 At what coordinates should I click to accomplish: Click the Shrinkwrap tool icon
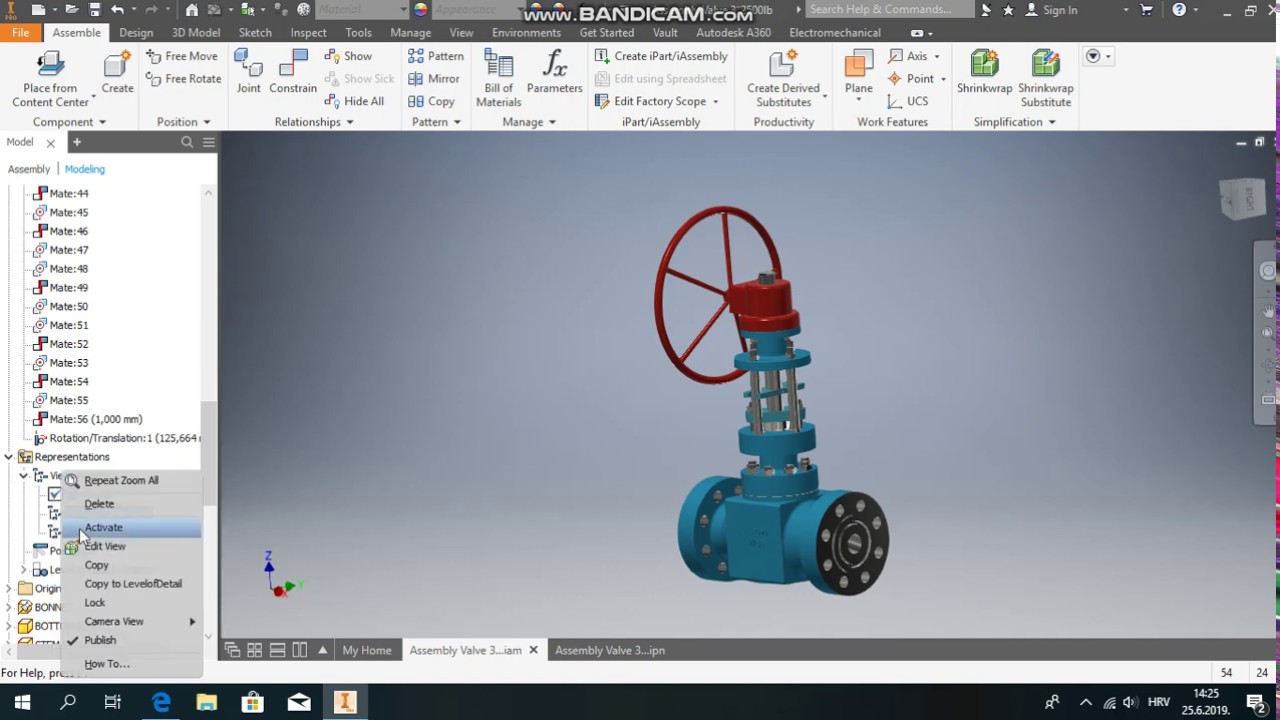[984, 64]
